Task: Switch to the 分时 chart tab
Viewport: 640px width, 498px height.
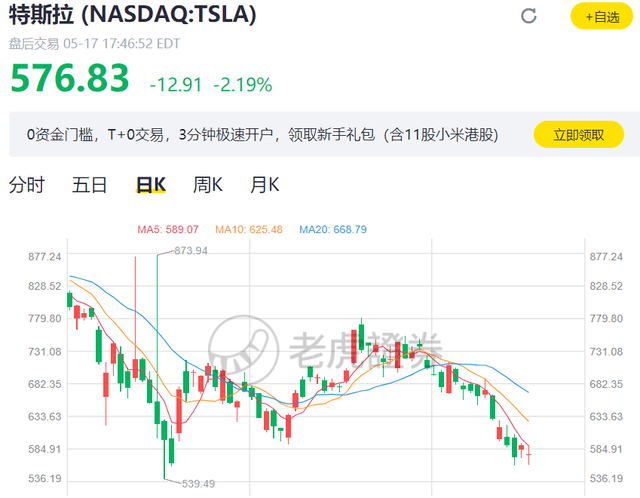Action: (27, 185)
